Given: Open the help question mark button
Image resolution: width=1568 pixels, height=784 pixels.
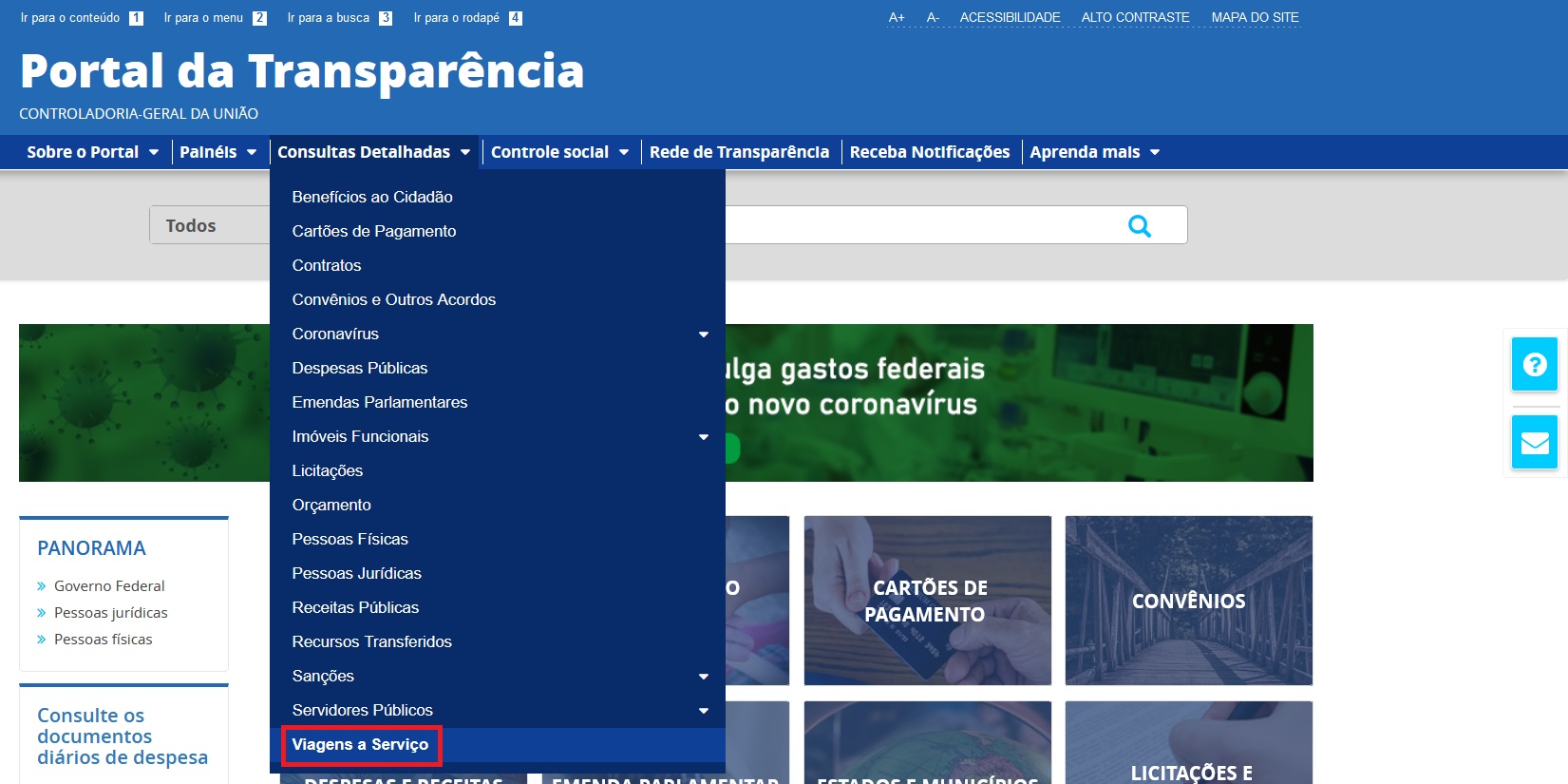Looking at the screenshot, I should 1534,364.
